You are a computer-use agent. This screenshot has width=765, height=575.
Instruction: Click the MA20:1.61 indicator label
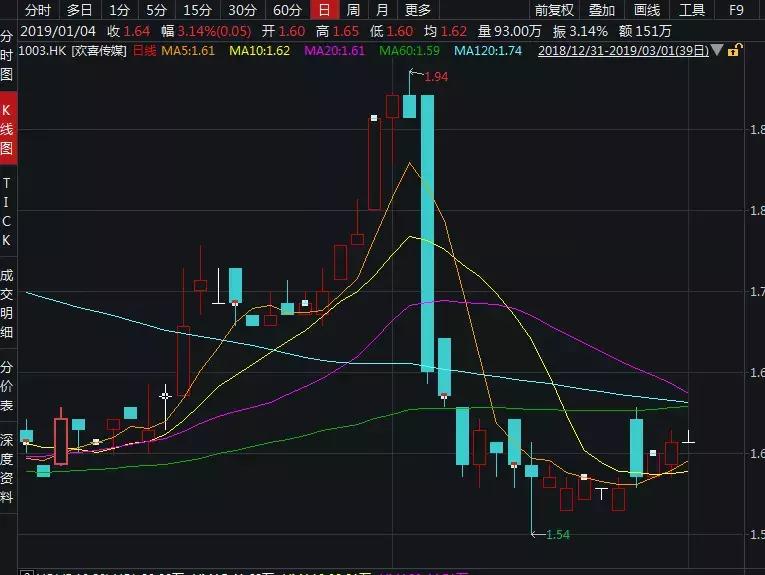(334, 51)
